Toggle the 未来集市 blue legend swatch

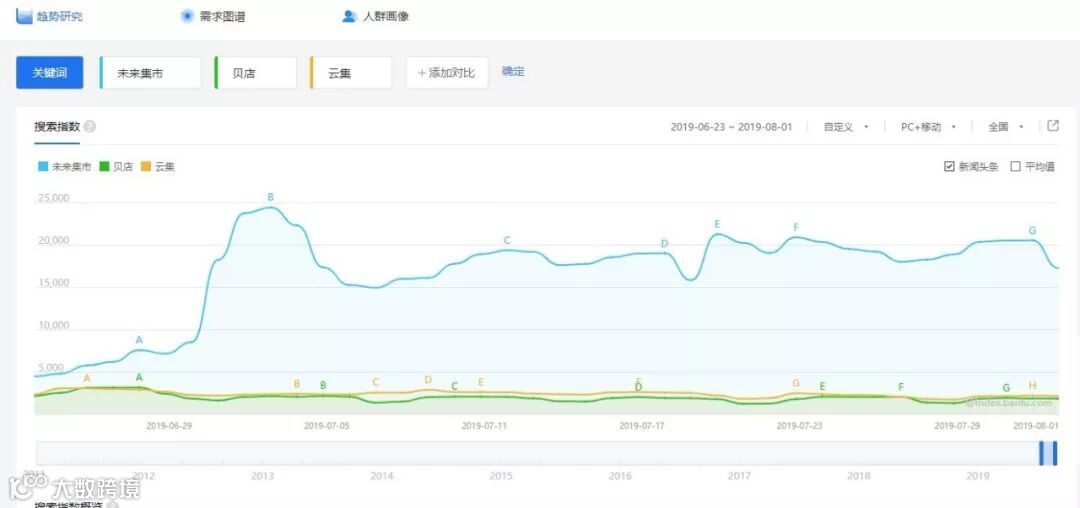43,167
